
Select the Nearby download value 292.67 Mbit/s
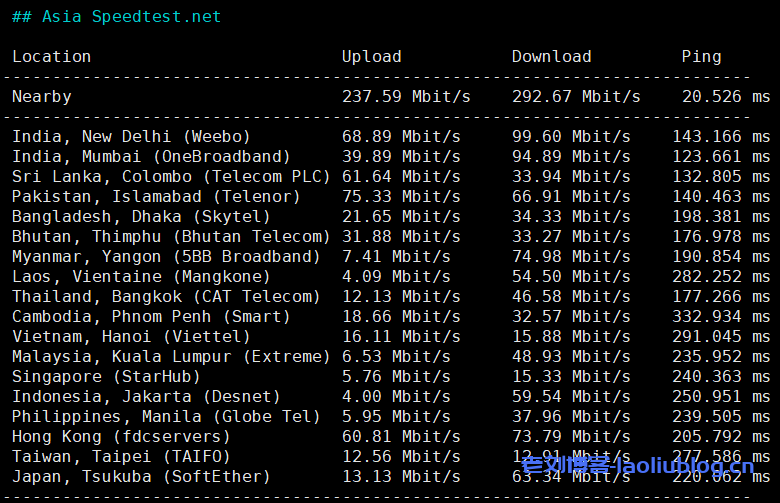576,97
